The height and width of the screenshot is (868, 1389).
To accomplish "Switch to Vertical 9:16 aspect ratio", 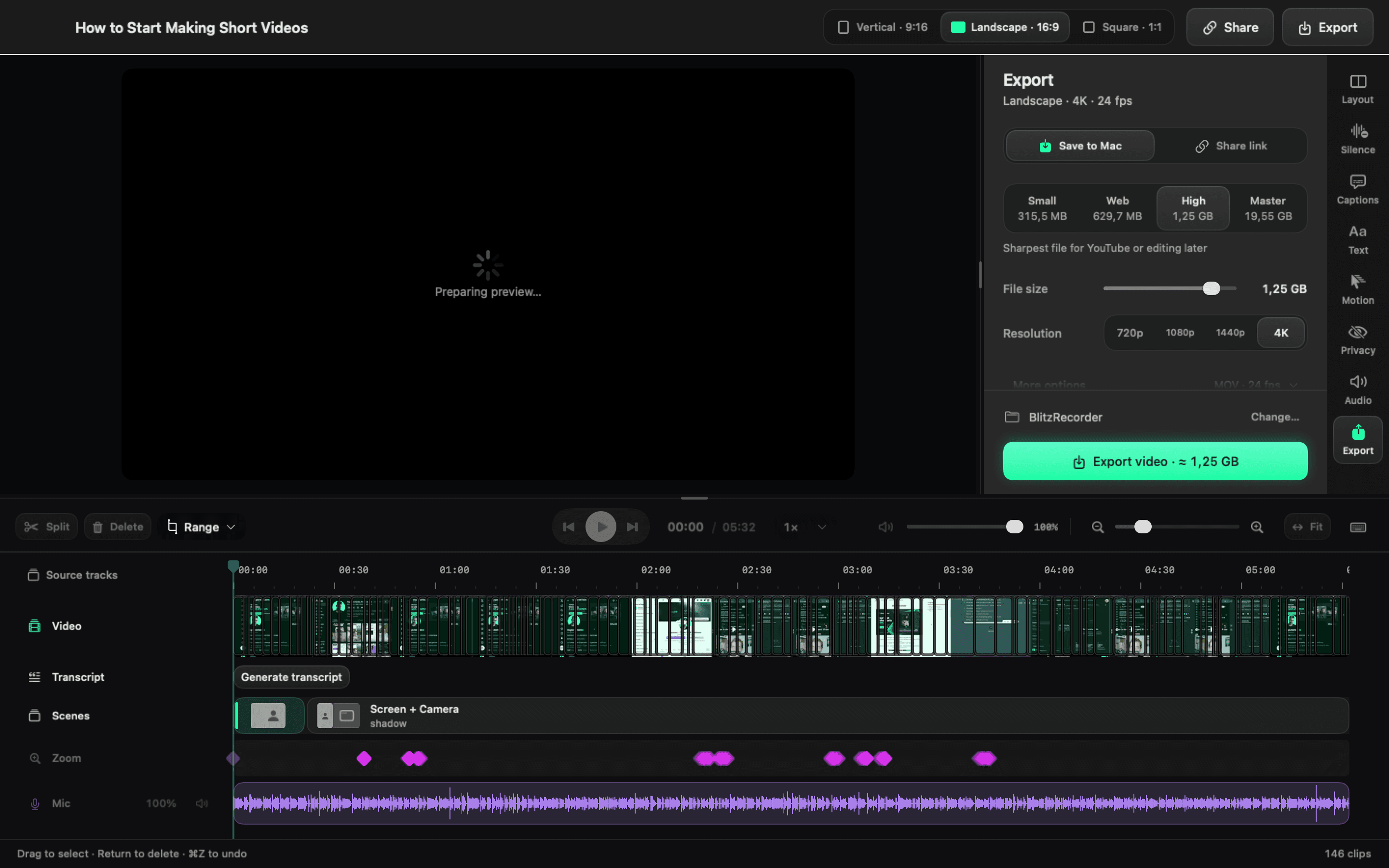I will (x=883, y=27).
